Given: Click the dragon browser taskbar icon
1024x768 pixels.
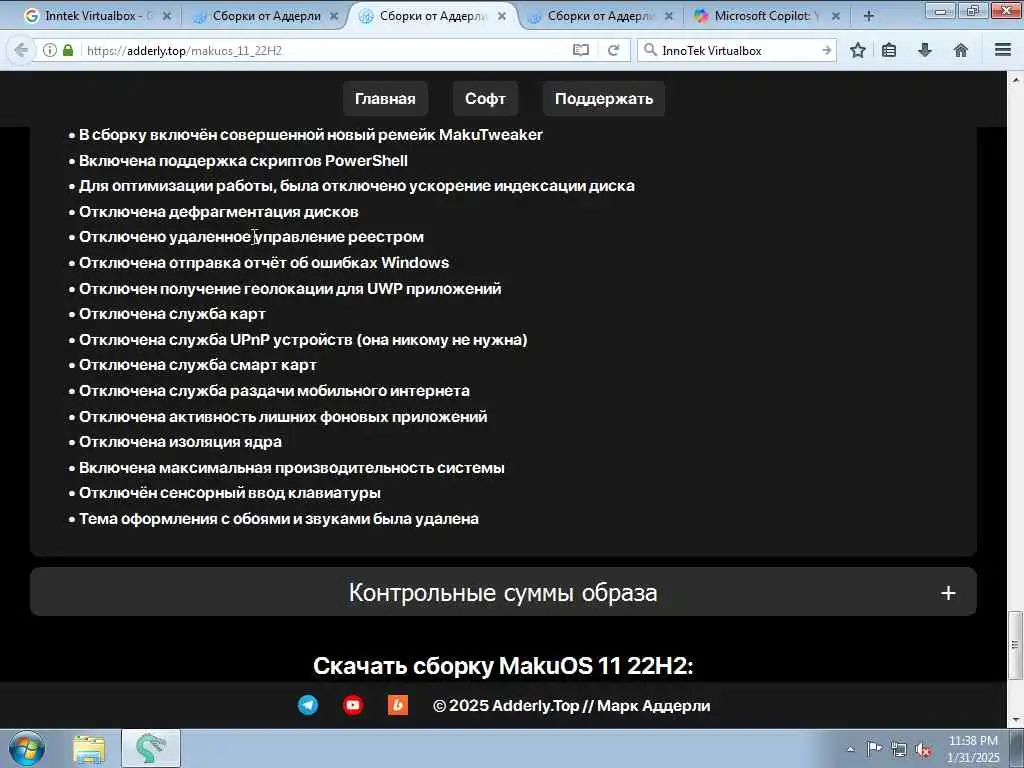Looking at the screenshot, I should (x=151, y=749).
